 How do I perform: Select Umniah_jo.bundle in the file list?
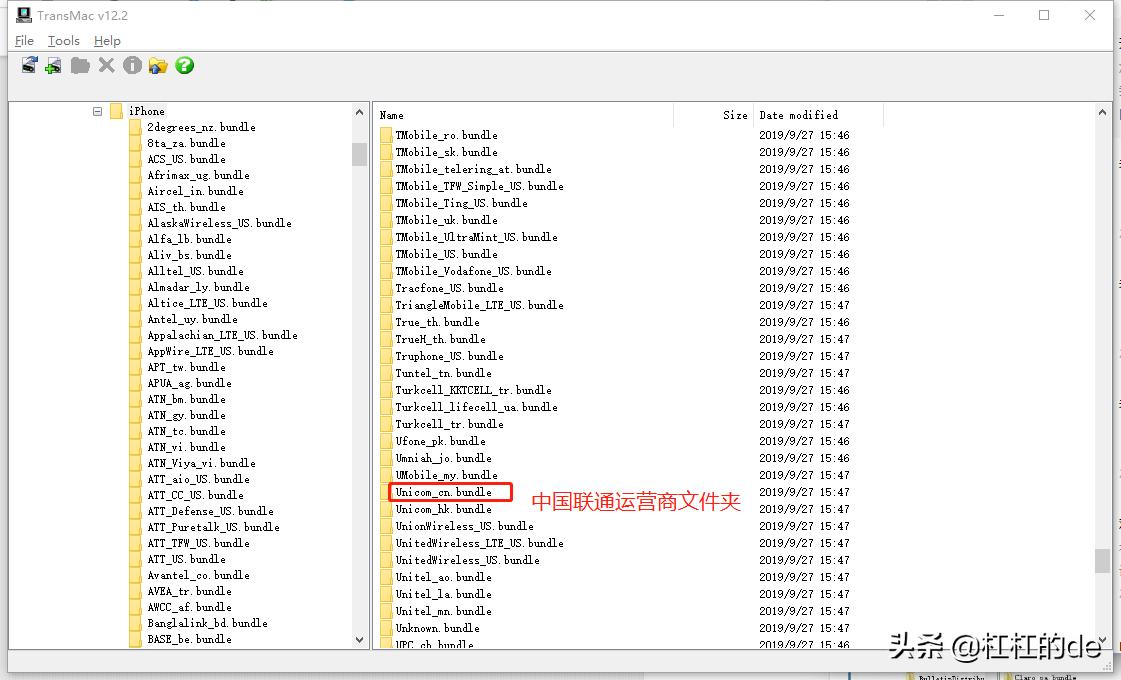click(x=443, y=458)
